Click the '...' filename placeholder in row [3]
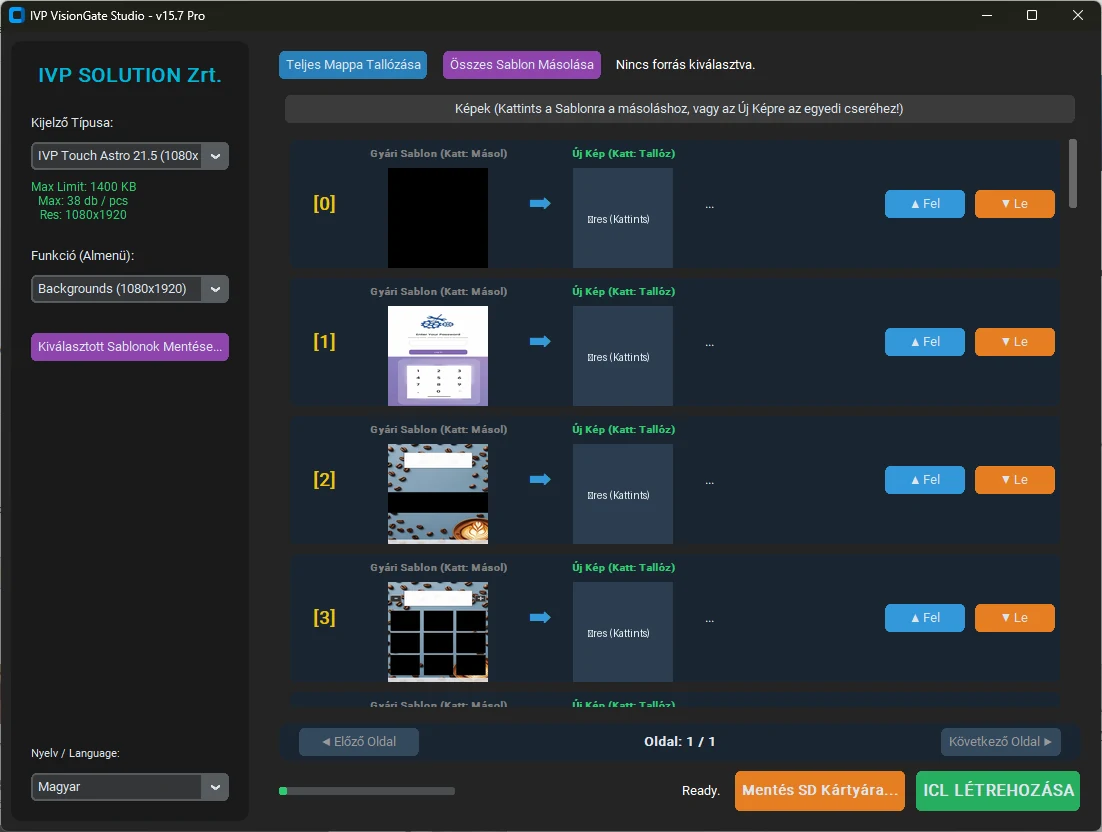The image size is (1102, 832). (x=710, y=620)
